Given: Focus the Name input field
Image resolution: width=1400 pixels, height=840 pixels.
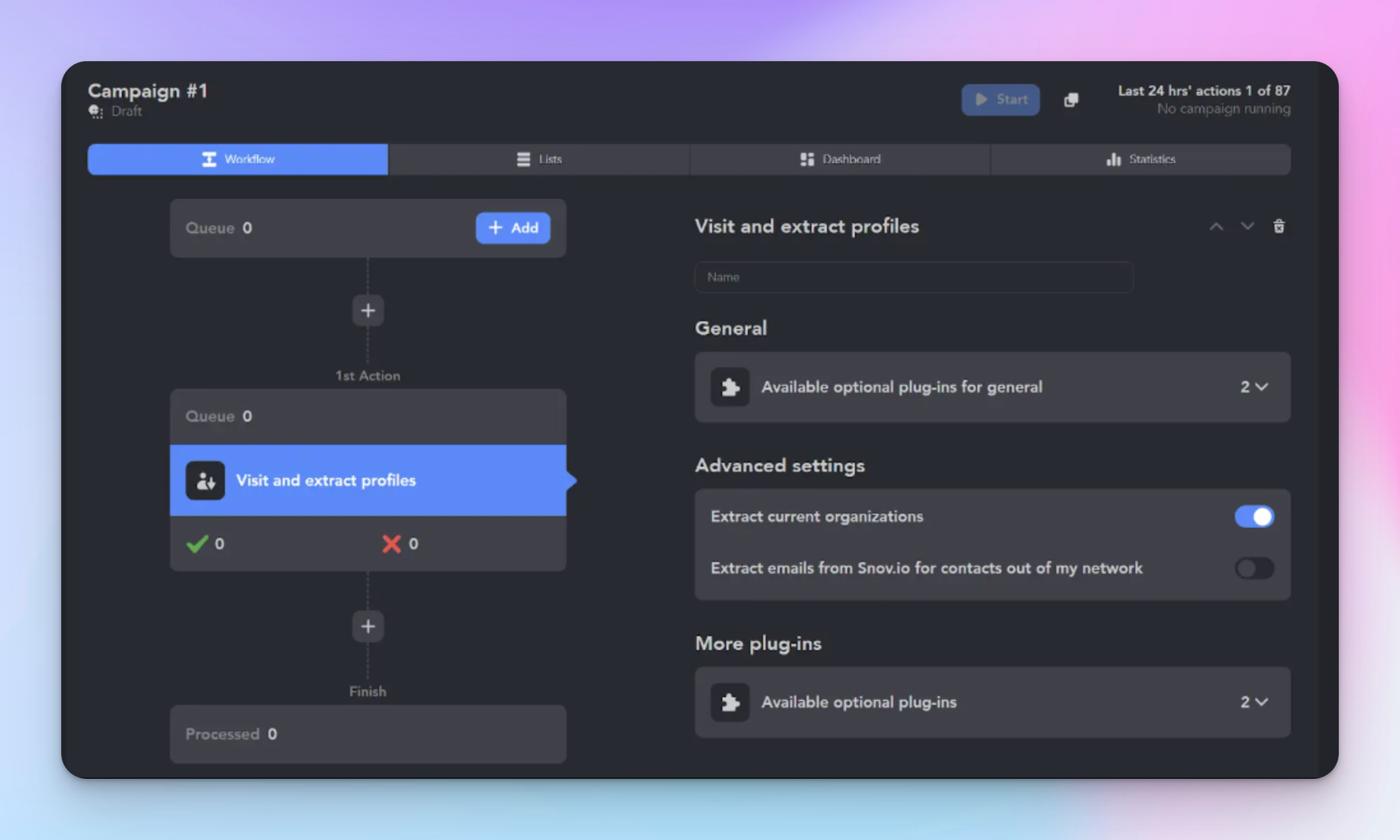Looking at the screenshot, I should pyautogui.click(x=914, y=277).
